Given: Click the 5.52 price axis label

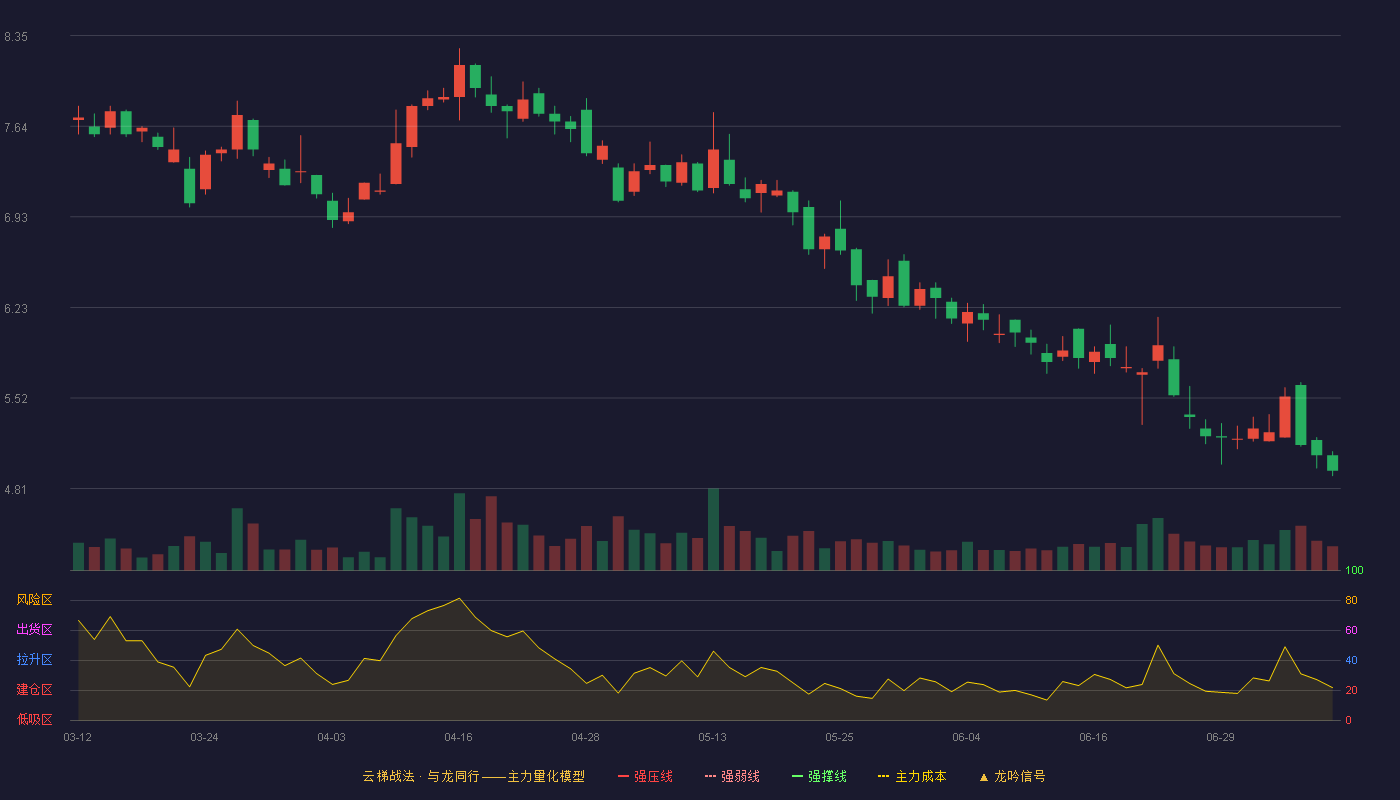Looking at the screenshot, I should (16, 399).
